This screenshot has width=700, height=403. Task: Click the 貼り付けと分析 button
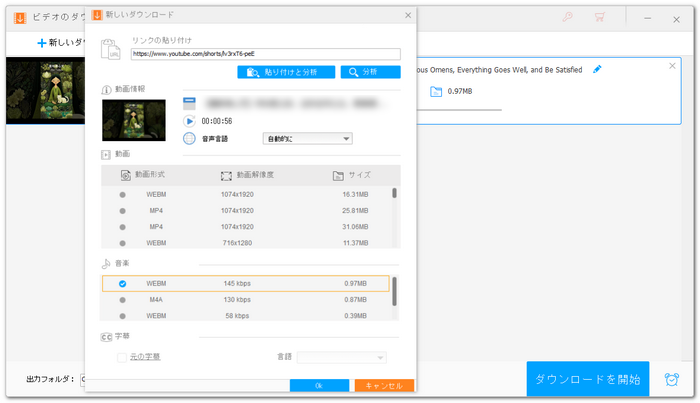[x=285, y=72]
